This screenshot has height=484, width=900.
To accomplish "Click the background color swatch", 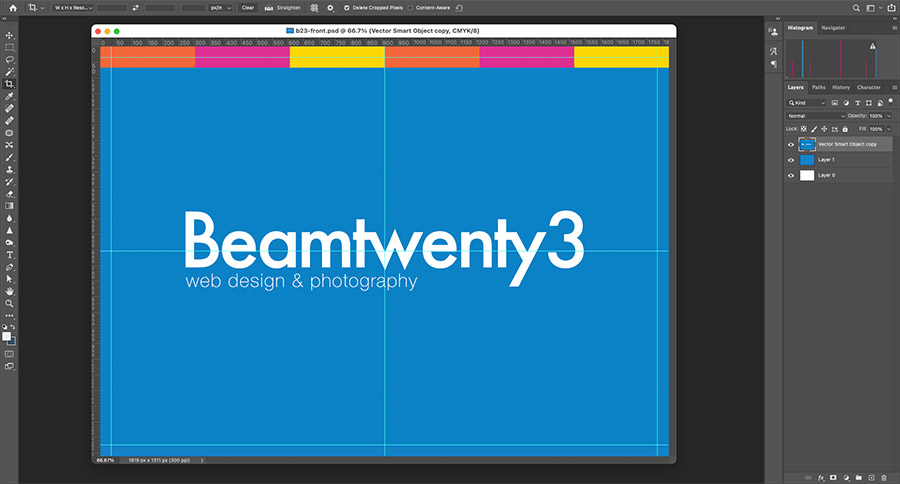I will click(12, 342).
